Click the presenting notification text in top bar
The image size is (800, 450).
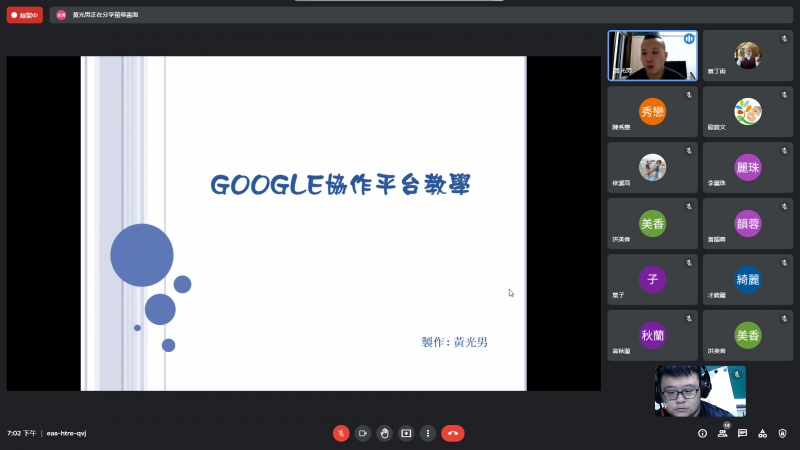pos(105,15)
